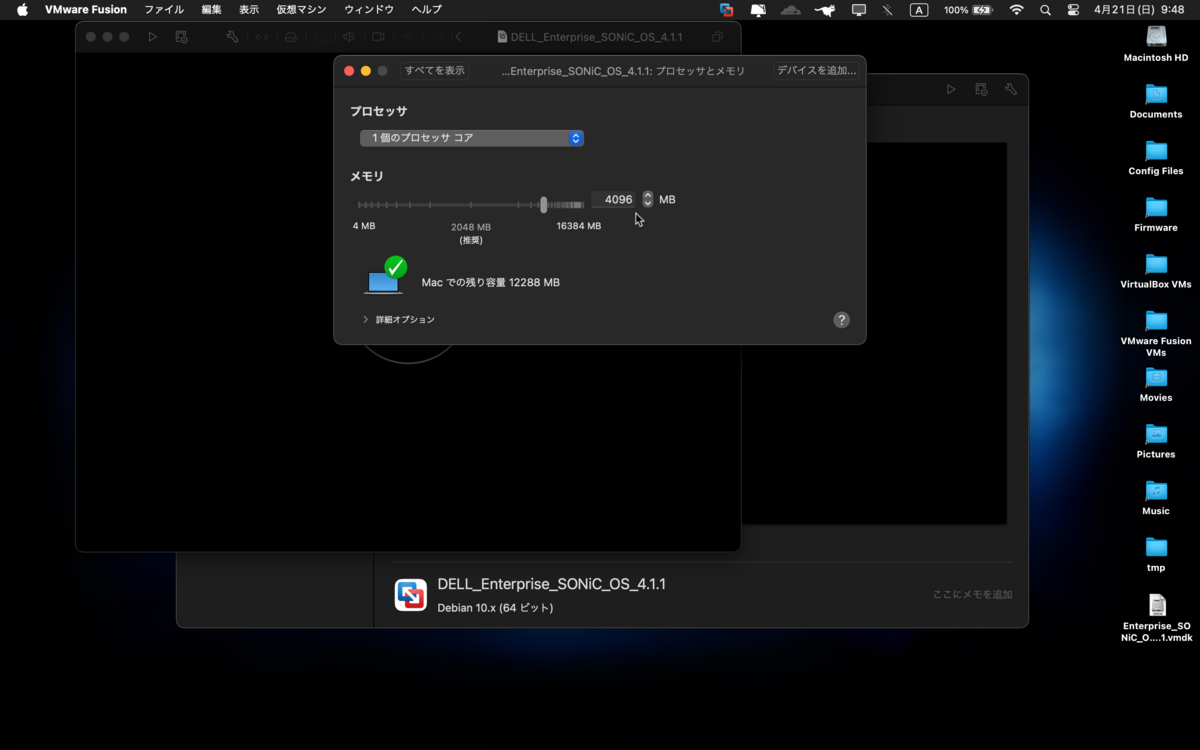Open snapshots icon in the DELL_Enterprise_SONiC_OS VM window
Screen dimensions: 1200x750
[x=181, y=37]
